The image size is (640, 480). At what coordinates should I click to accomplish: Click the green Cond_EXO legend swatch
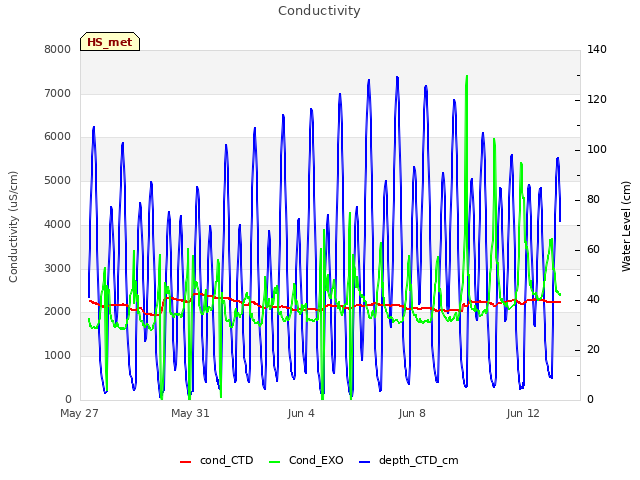(x=275, y=462)
